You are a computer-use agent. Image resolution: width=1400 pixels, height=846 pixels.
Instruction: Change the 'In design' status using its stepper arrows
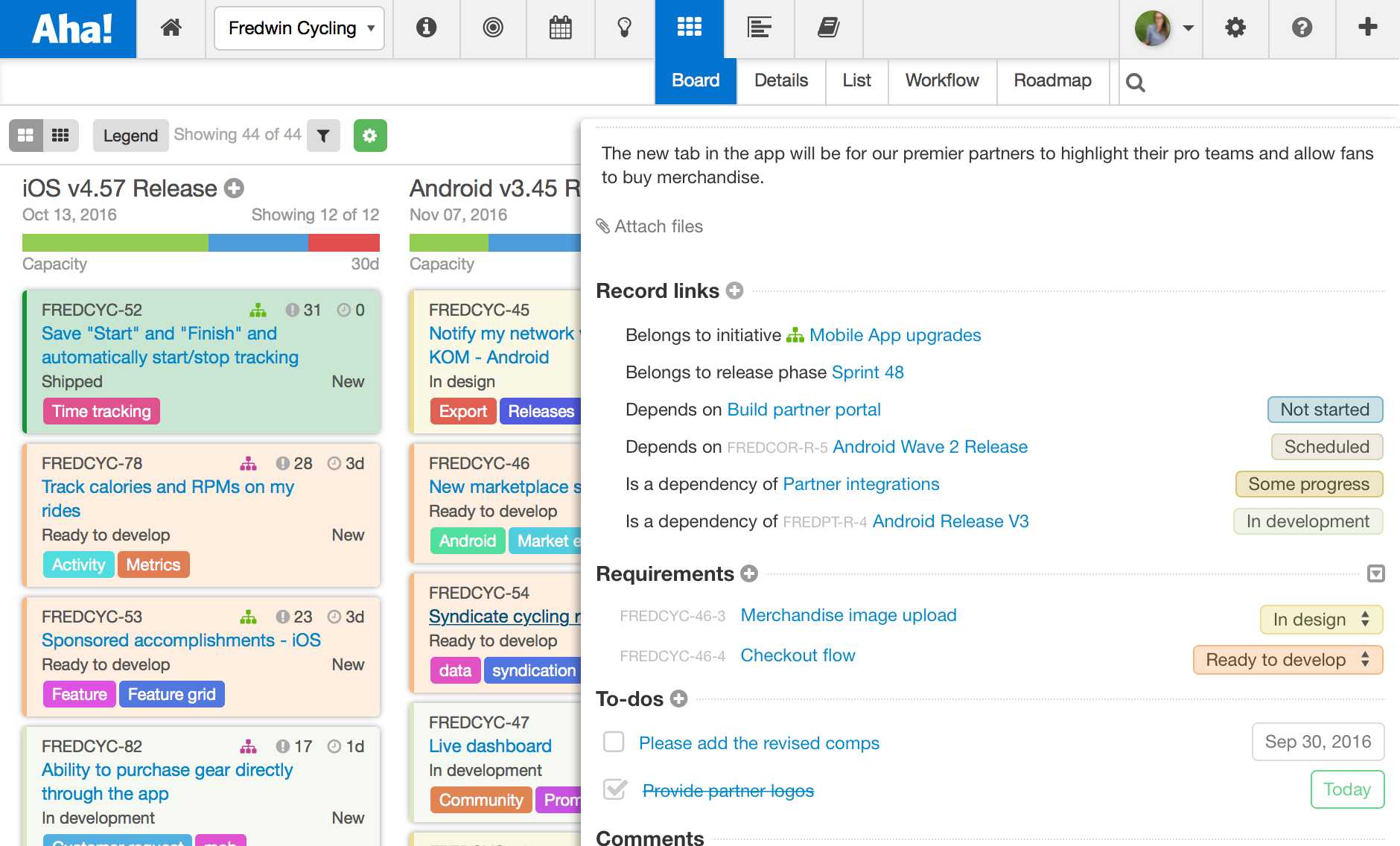pos(1365,619)
